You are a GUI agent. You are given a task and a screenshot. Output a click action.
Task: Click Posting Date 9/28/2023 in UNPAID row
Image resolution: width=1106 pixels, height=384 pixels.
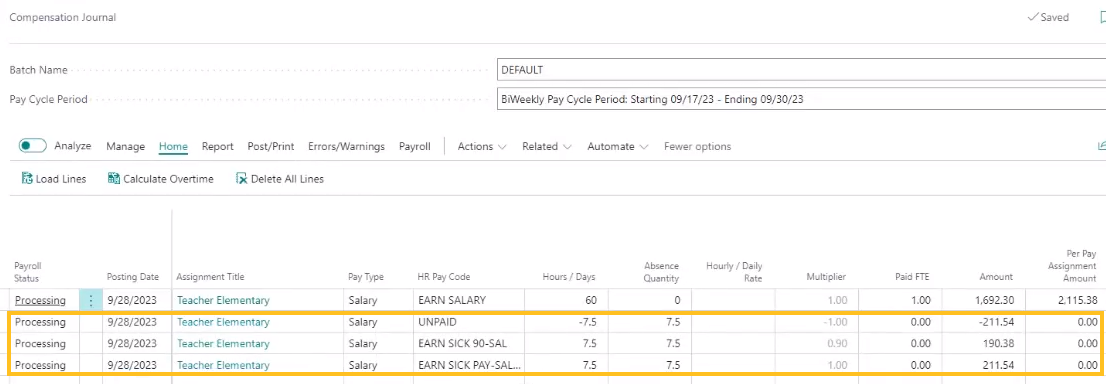coord(132,322)
